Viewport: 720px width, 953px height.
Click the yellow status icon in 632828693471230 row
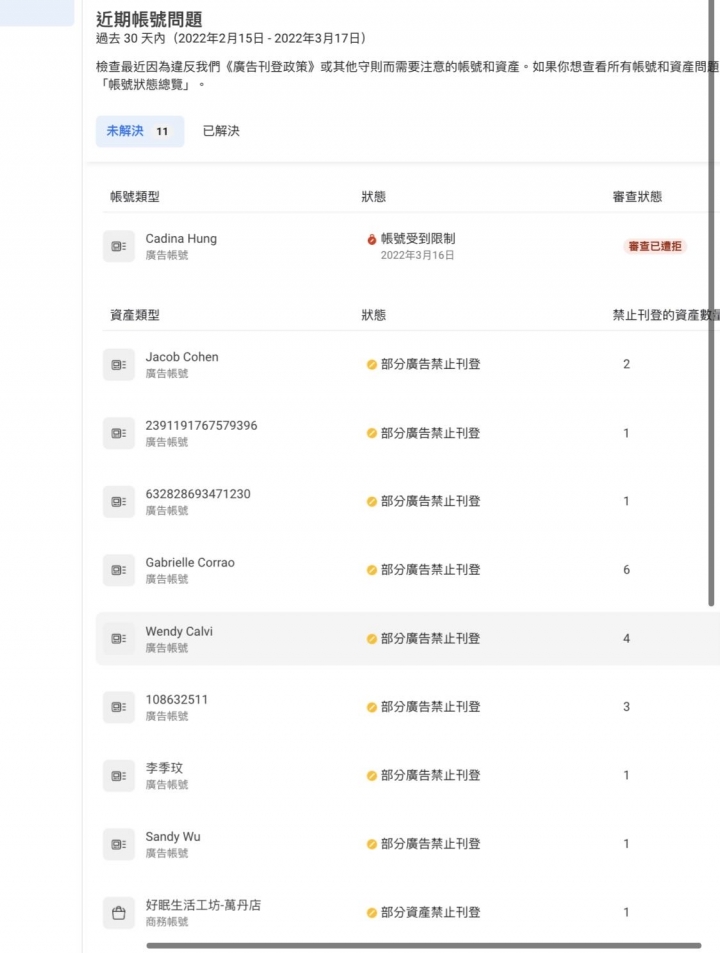[372, 501]
